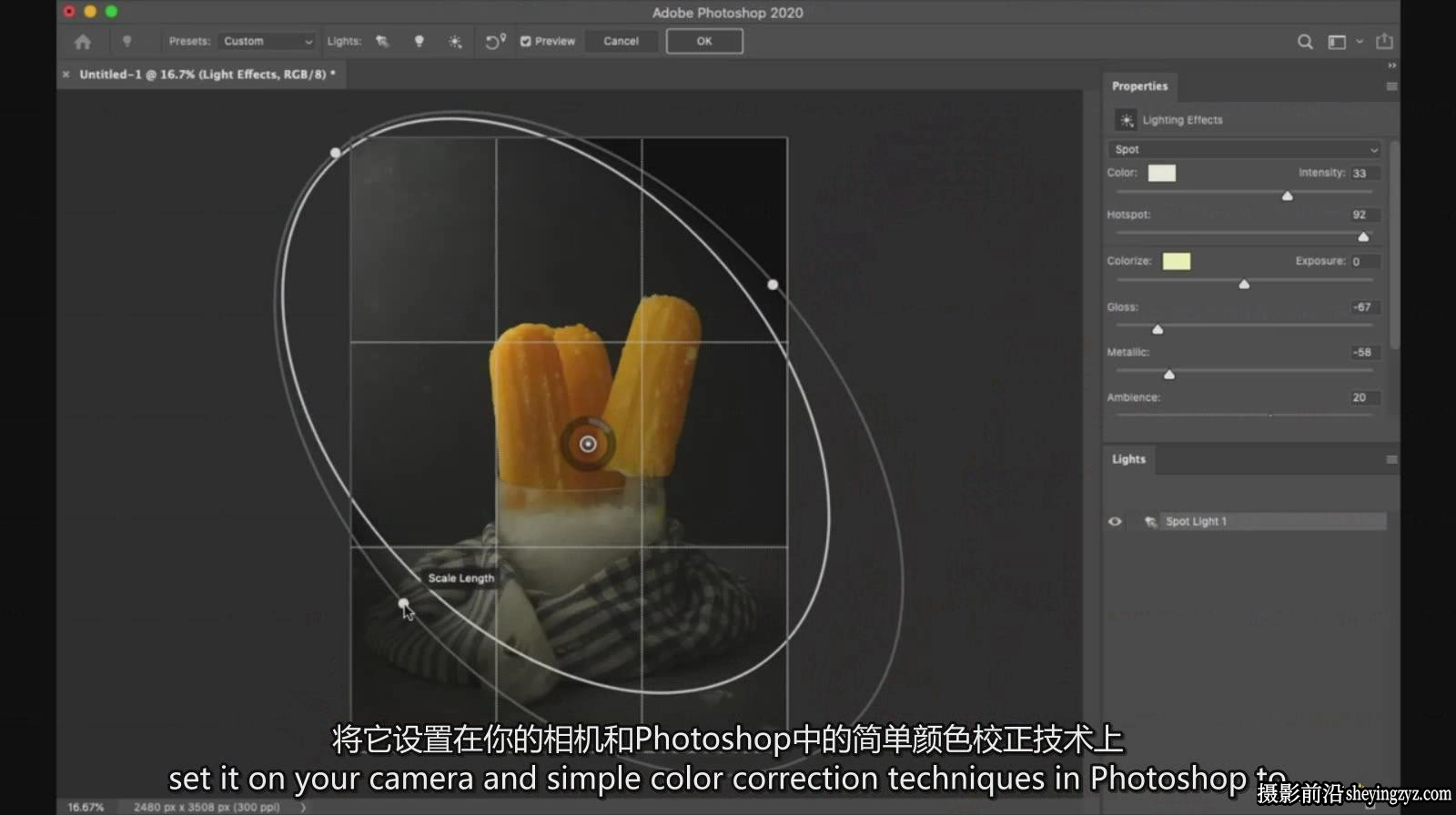Image resolution: width=1456 pixels, height=815 pixels.
Task: Click the top-left ellipse handle on canvas
Action: 336,153
